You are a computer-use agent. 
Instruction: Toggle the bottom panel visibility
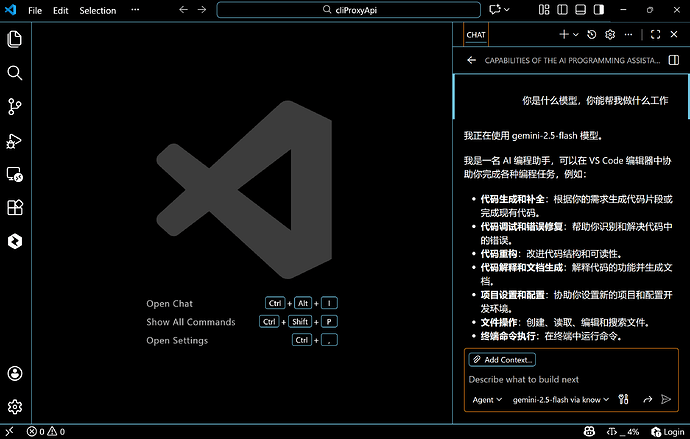click(580, 10)
